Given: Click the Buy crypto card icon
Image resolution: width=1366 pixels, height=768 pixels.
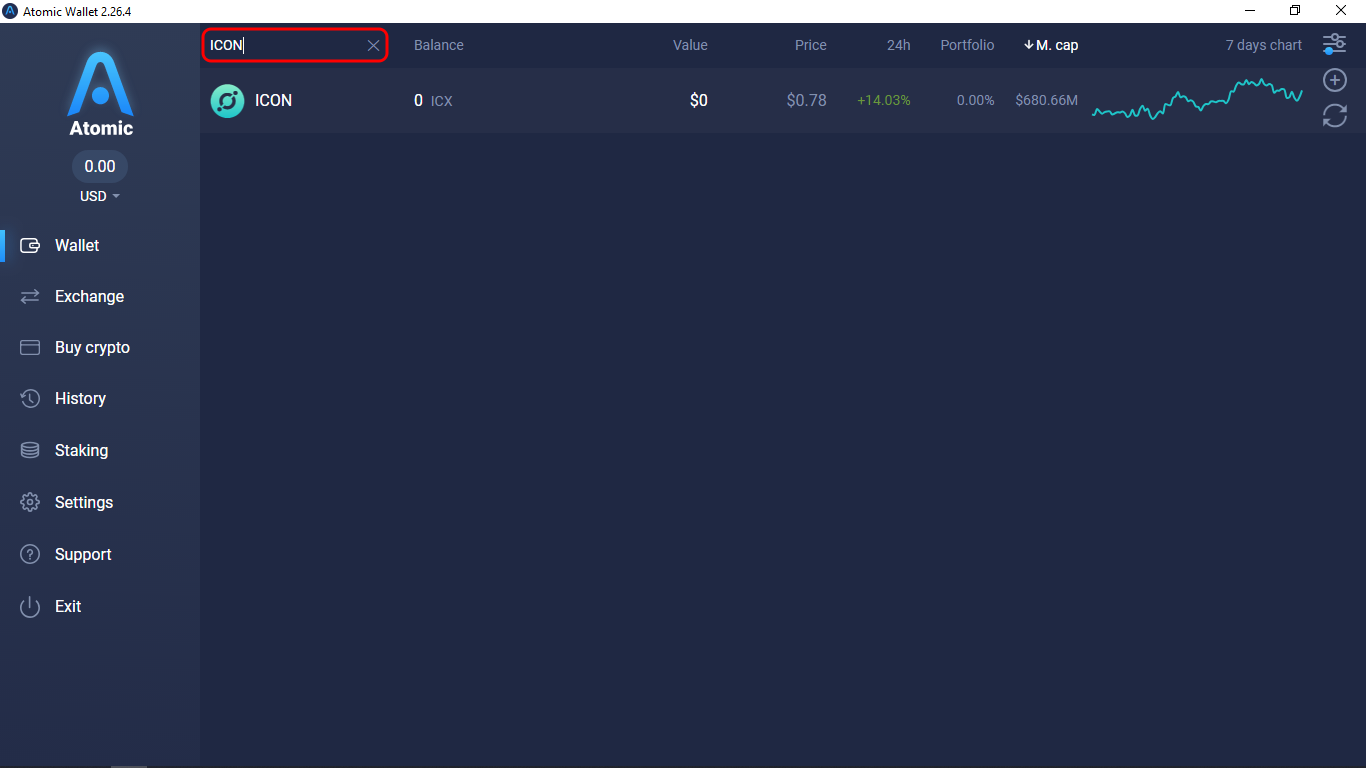Looking at the screenshot, I should (x=30, y=347).
